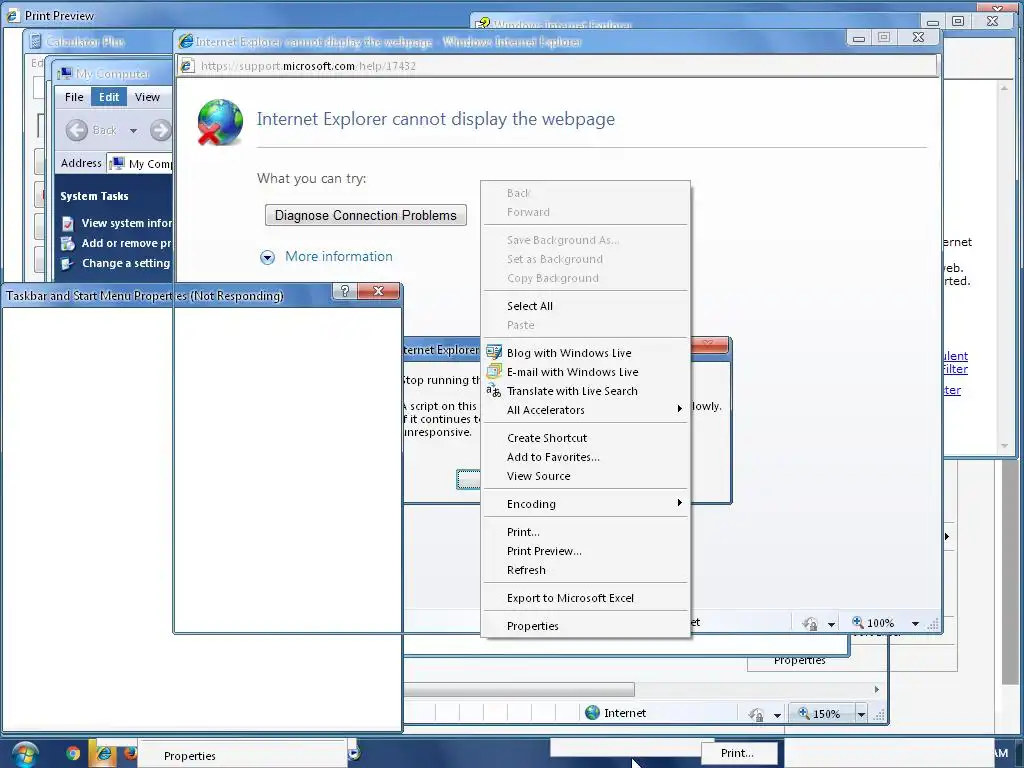
Task: Click the More information link text
Action: coord(338,256)
